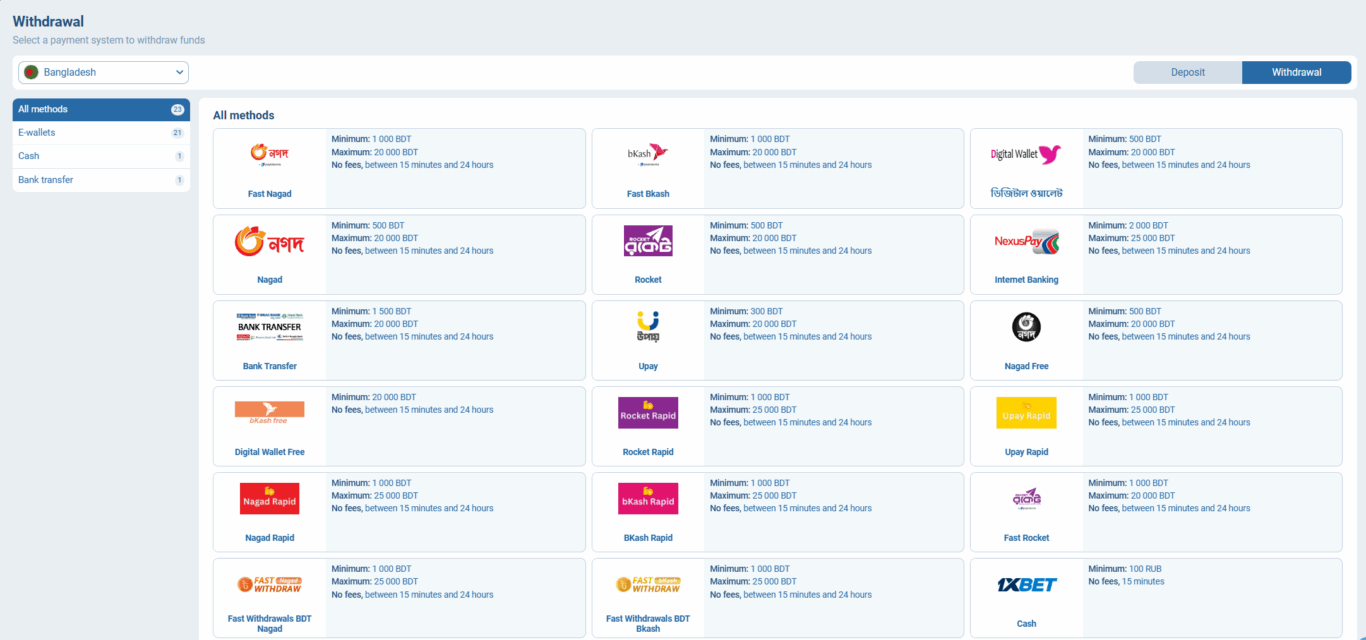Click the 1XBET Cash logo
The width and height of the screenshot is (1366, 640).
pyautogui.click(x=1026, y=585)
